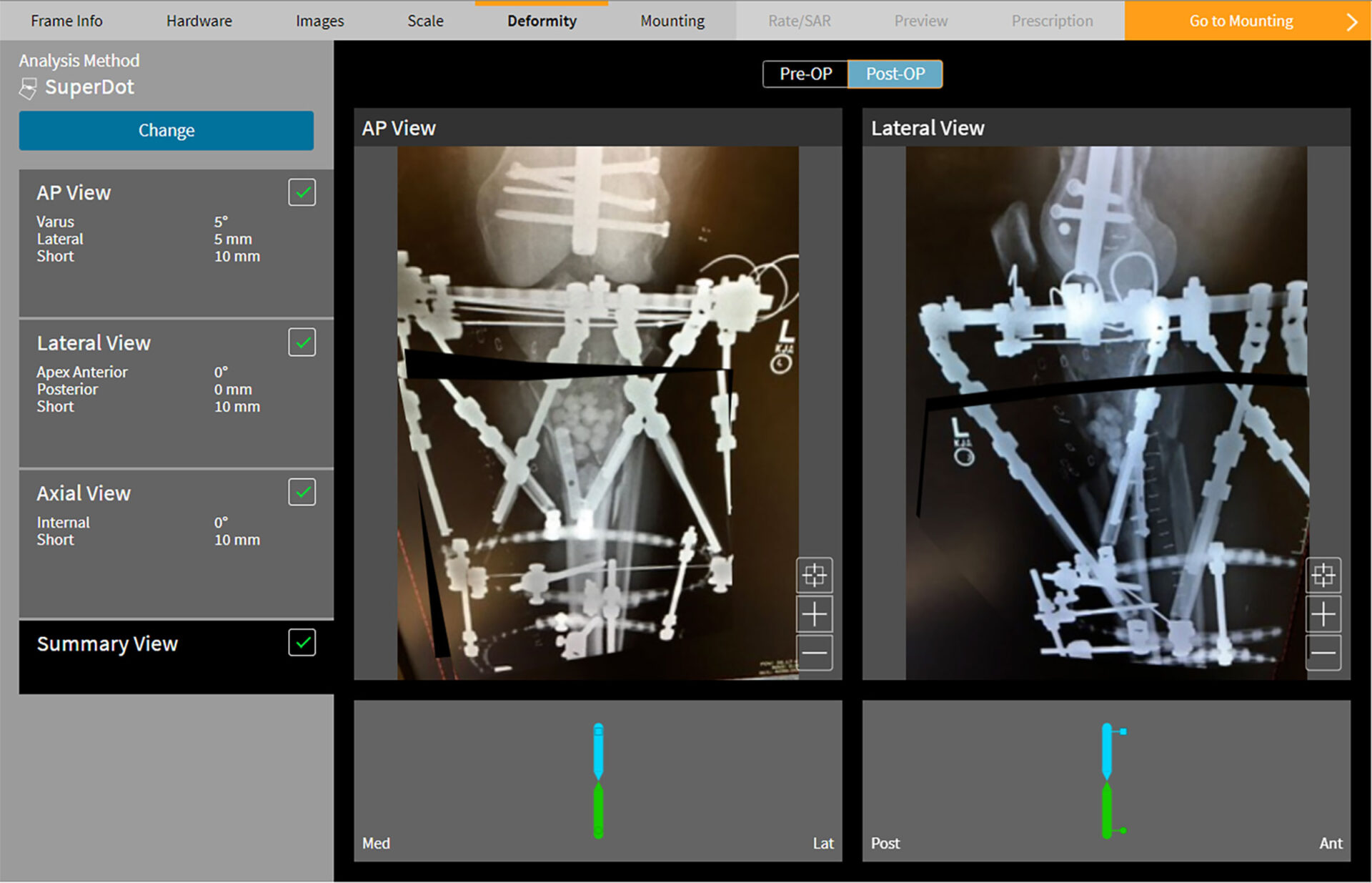Open the Hardware tab
Screen dimensions: 1372x883
199,21
